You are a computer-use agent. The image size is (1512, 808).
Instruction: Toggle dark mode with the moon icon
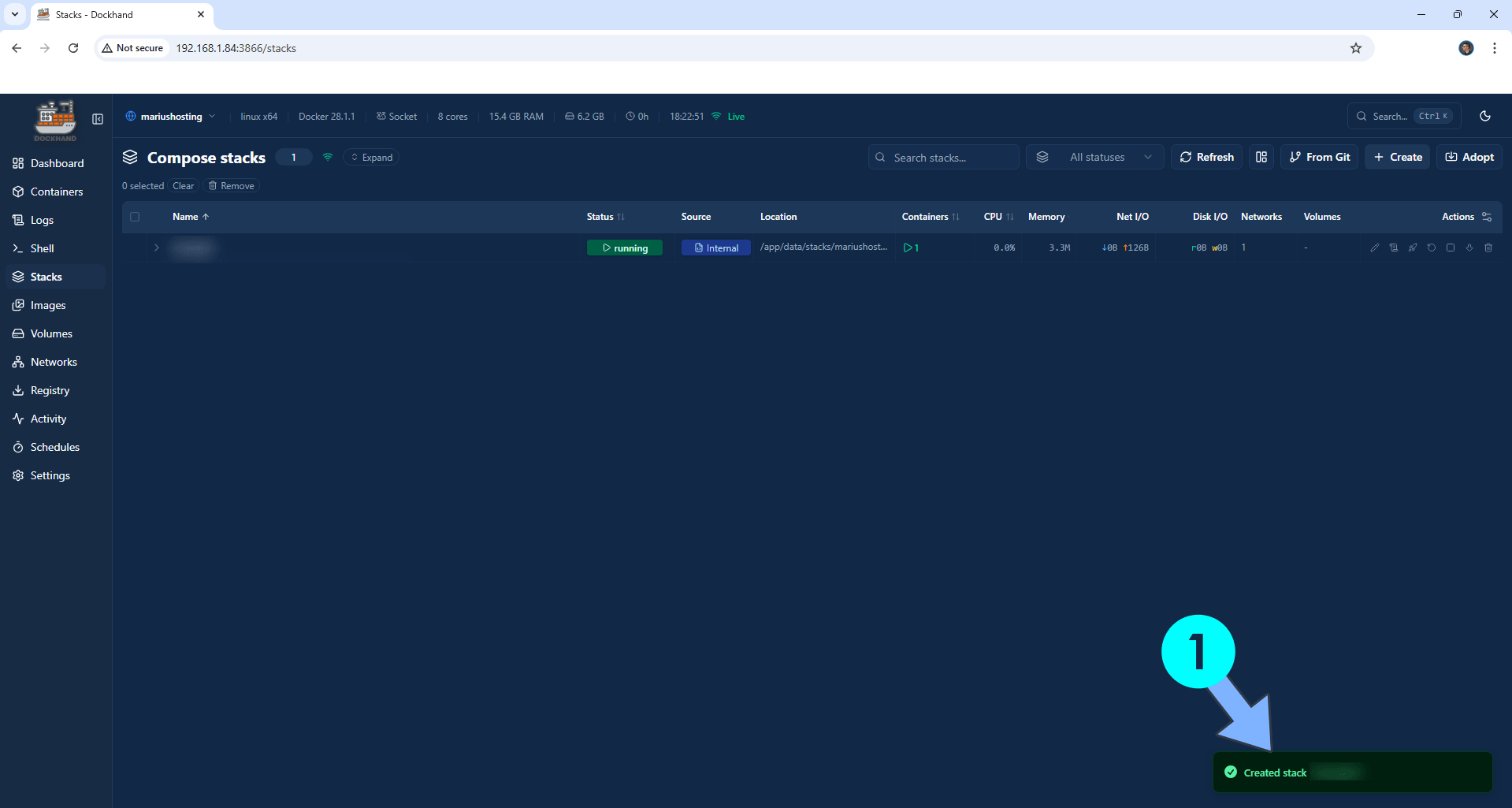(1485, 116)
